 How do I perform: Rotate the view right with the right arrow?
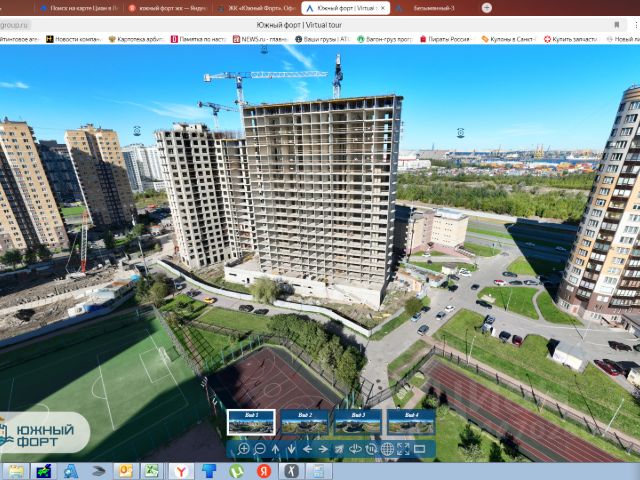[323, 449]
